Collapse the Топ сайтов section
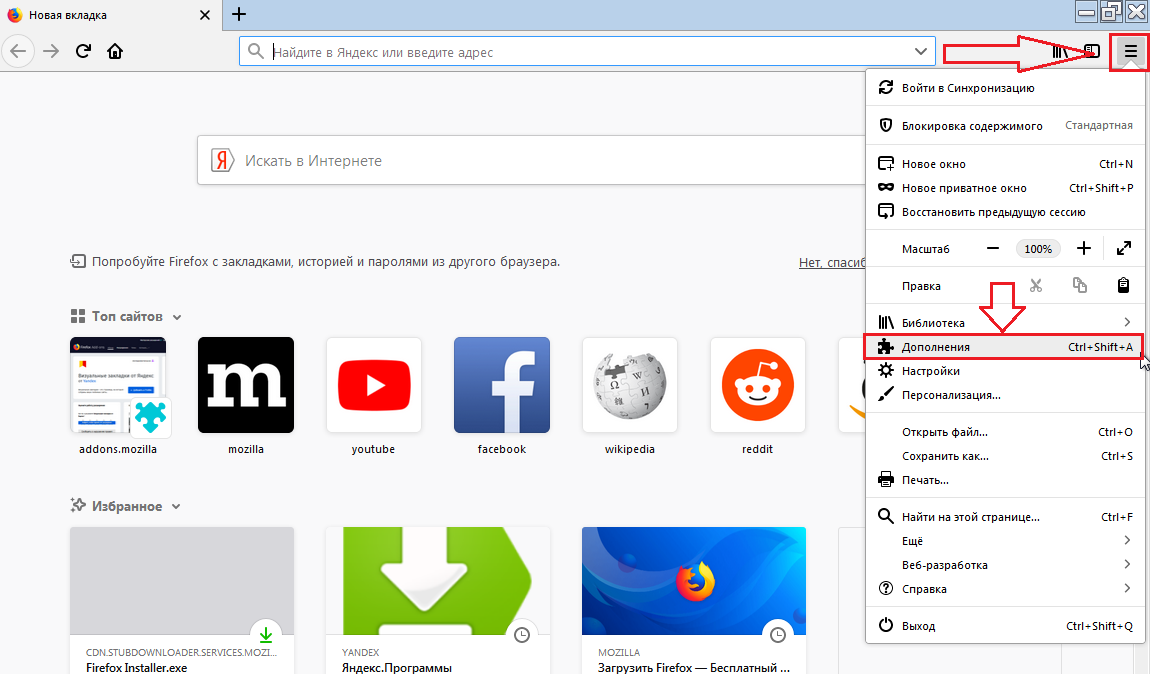1151x682 pixels. coord(177,317)
